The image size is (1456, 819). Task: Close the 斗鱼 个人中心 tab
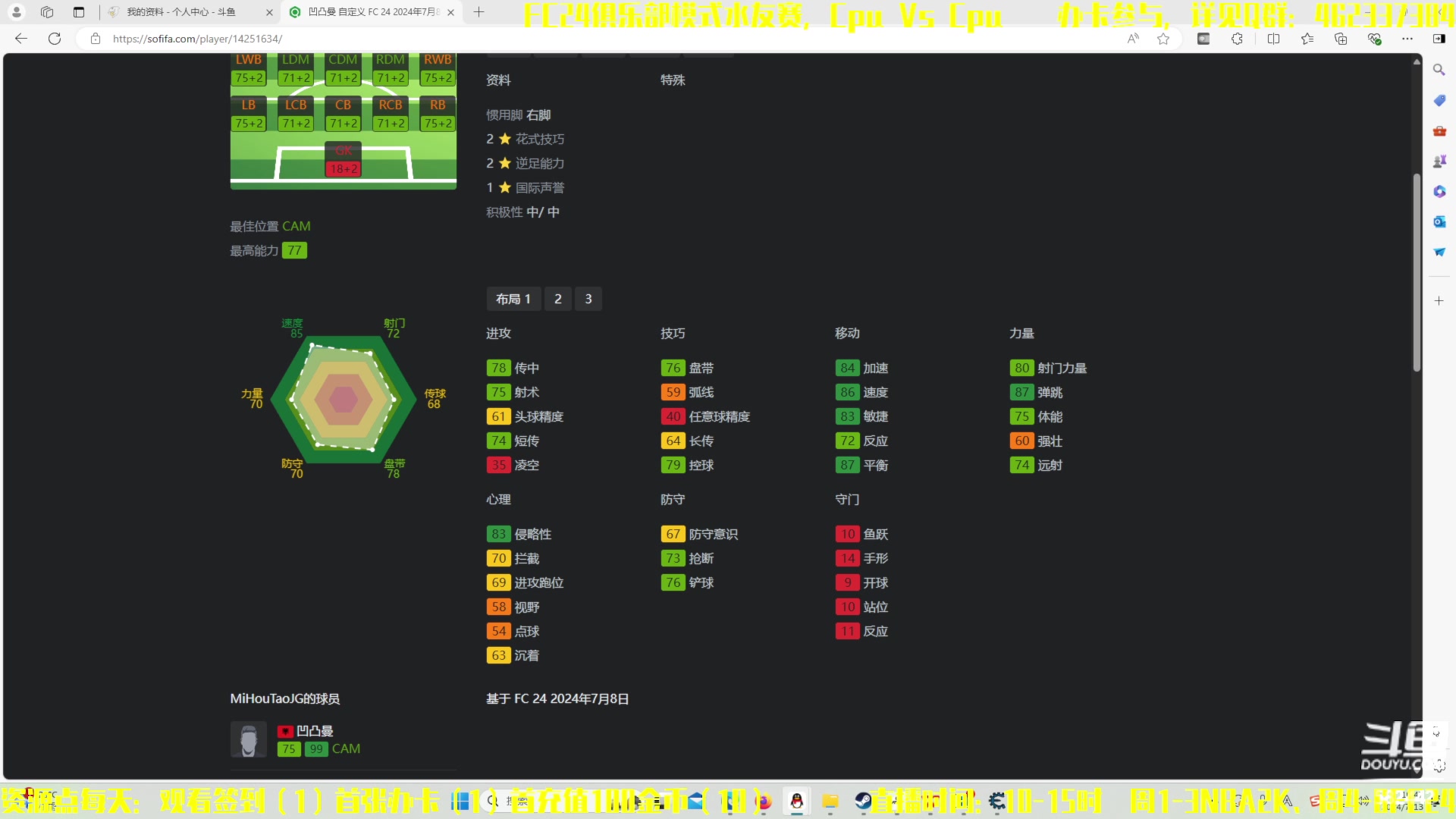click(x=269, y=12)
